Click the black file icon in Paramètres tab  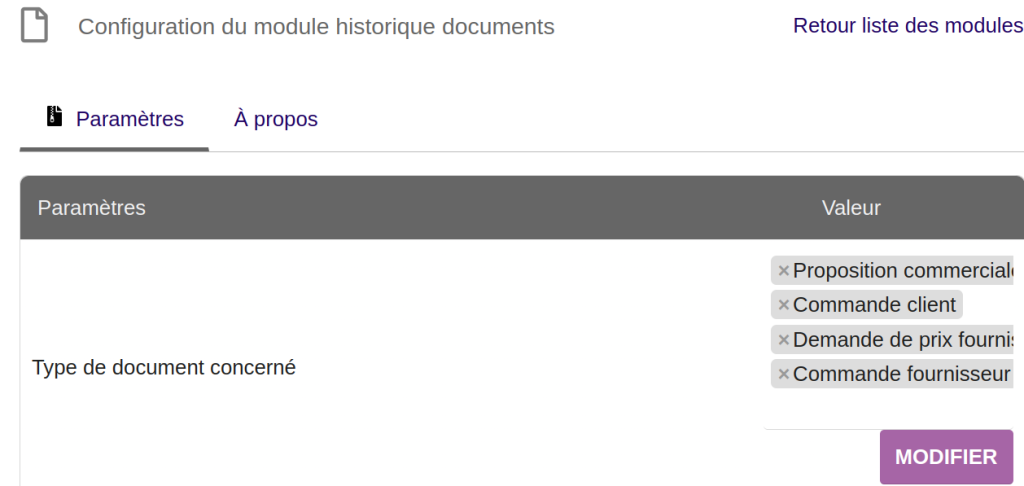point(54,117)
